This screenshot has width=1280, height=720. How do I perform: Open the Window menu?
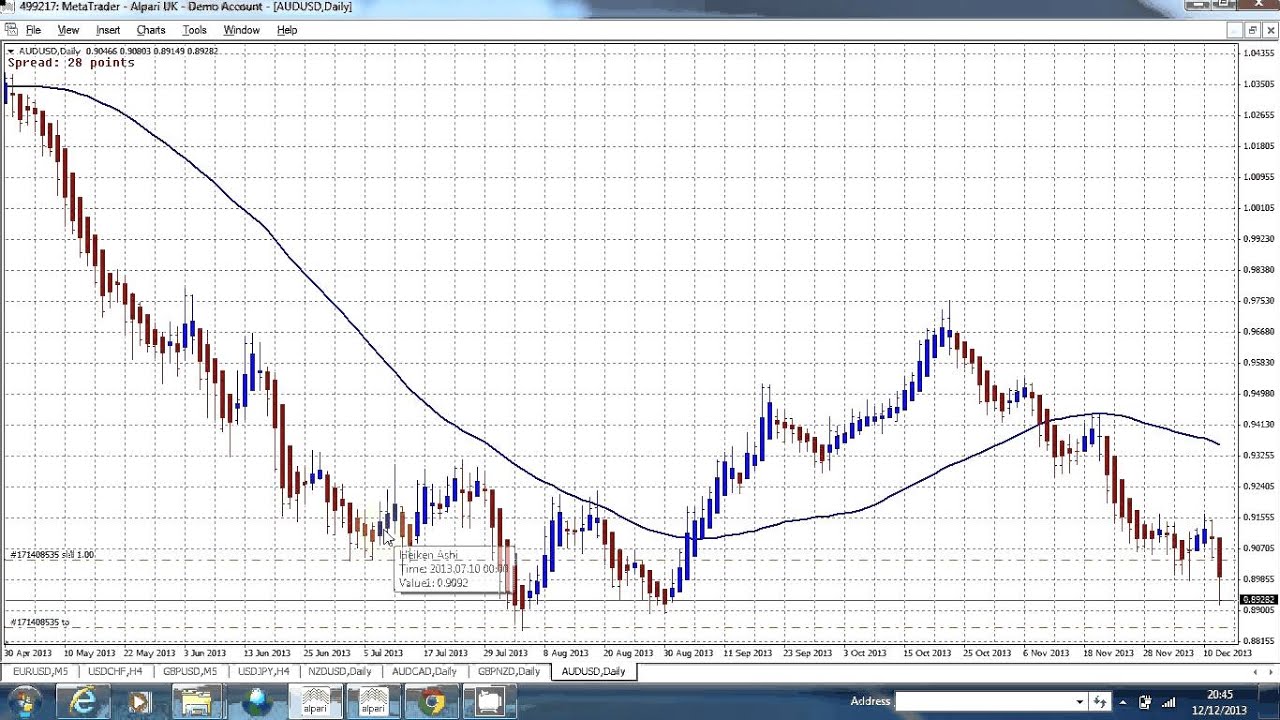[241, 30]
